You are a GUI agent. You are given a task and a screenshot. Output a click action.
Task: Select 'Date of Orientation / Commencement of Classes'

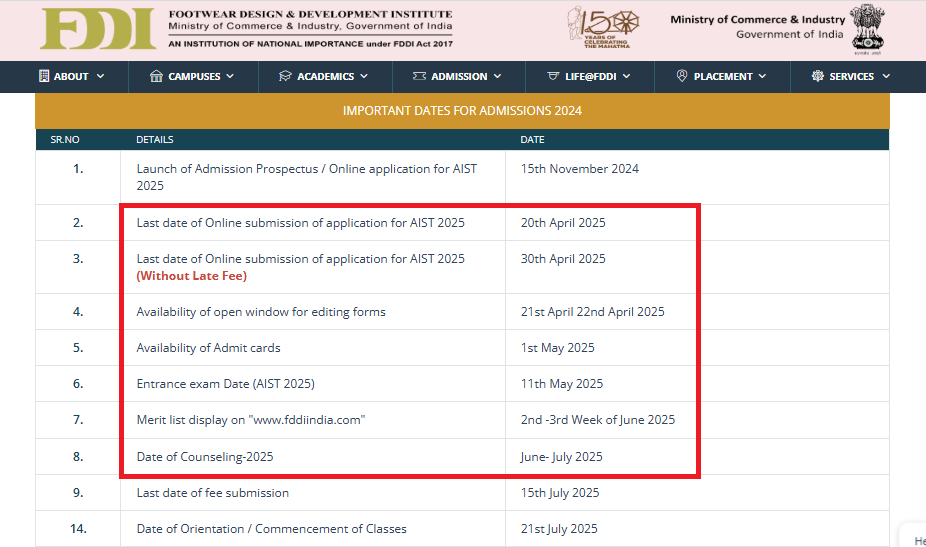click(x=272, y=529)
